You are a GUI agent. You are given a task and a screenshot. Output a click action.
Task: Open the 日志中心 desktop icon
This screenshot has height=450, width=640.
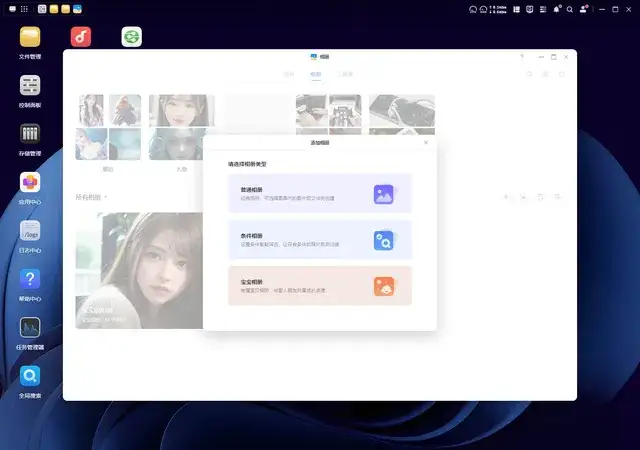click(30, 231)
